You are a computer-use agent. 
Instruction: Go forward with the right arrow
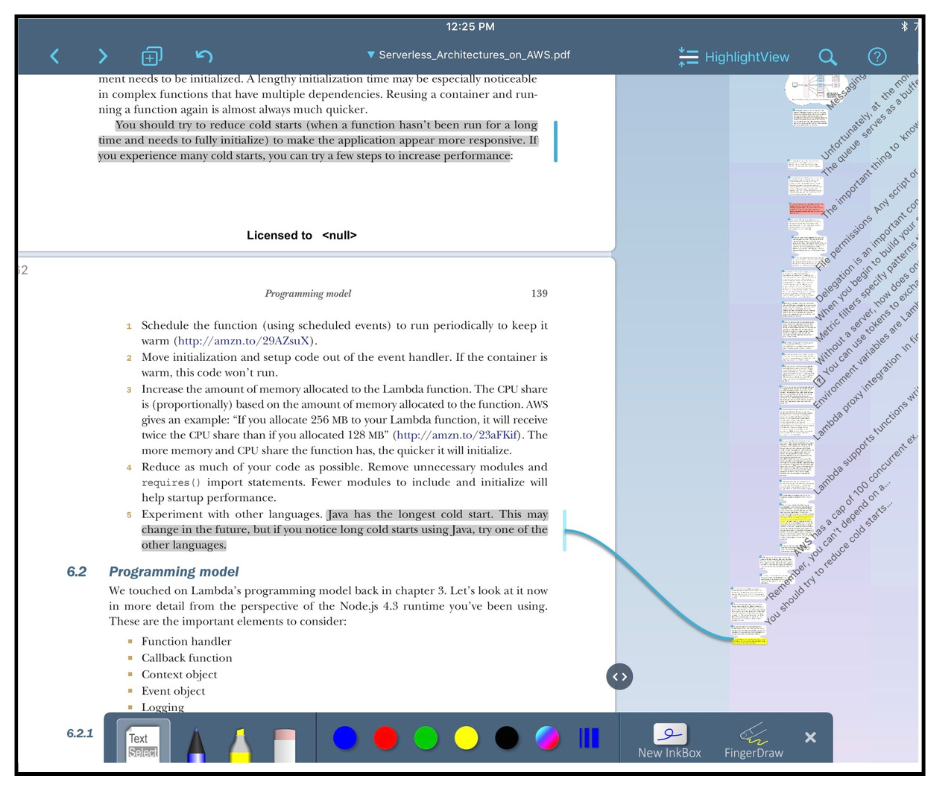[102, 56]
